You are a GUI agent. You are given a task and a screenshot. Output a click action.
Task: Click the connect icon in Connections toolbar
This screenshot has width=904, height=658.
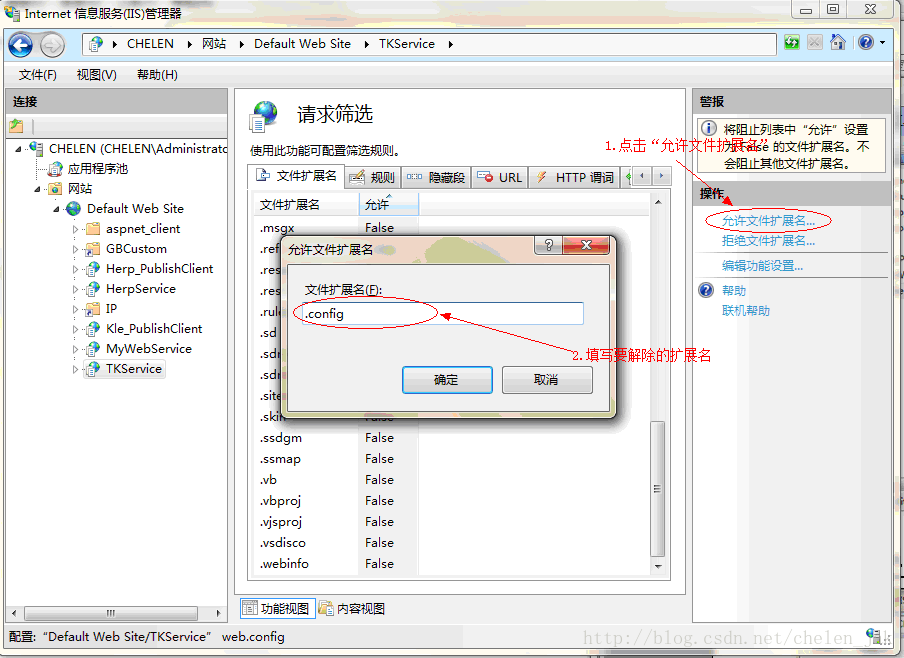pos(16,125)
